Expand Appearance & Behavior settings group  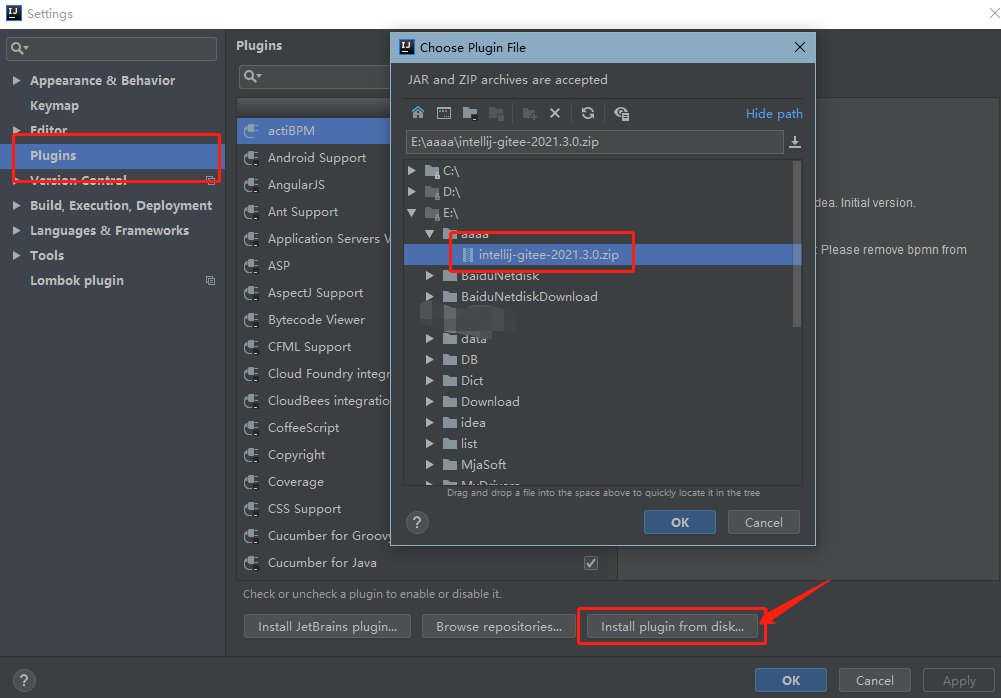pos(16,80)
